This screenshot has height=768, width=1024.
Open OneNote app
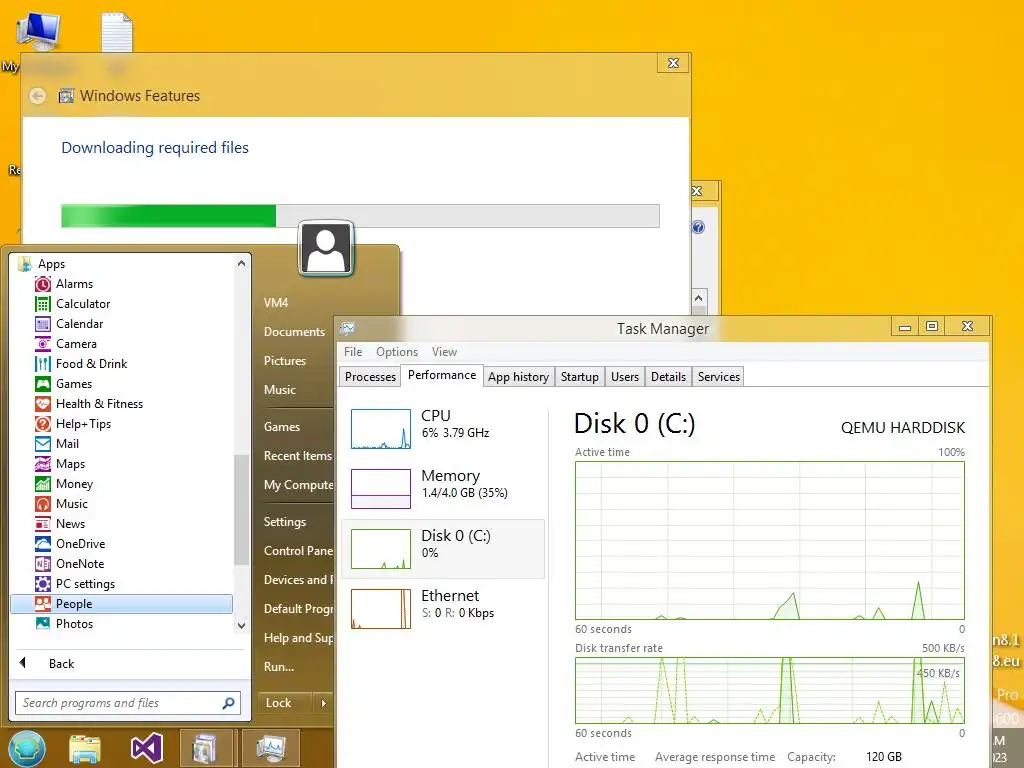click(42, 564)
